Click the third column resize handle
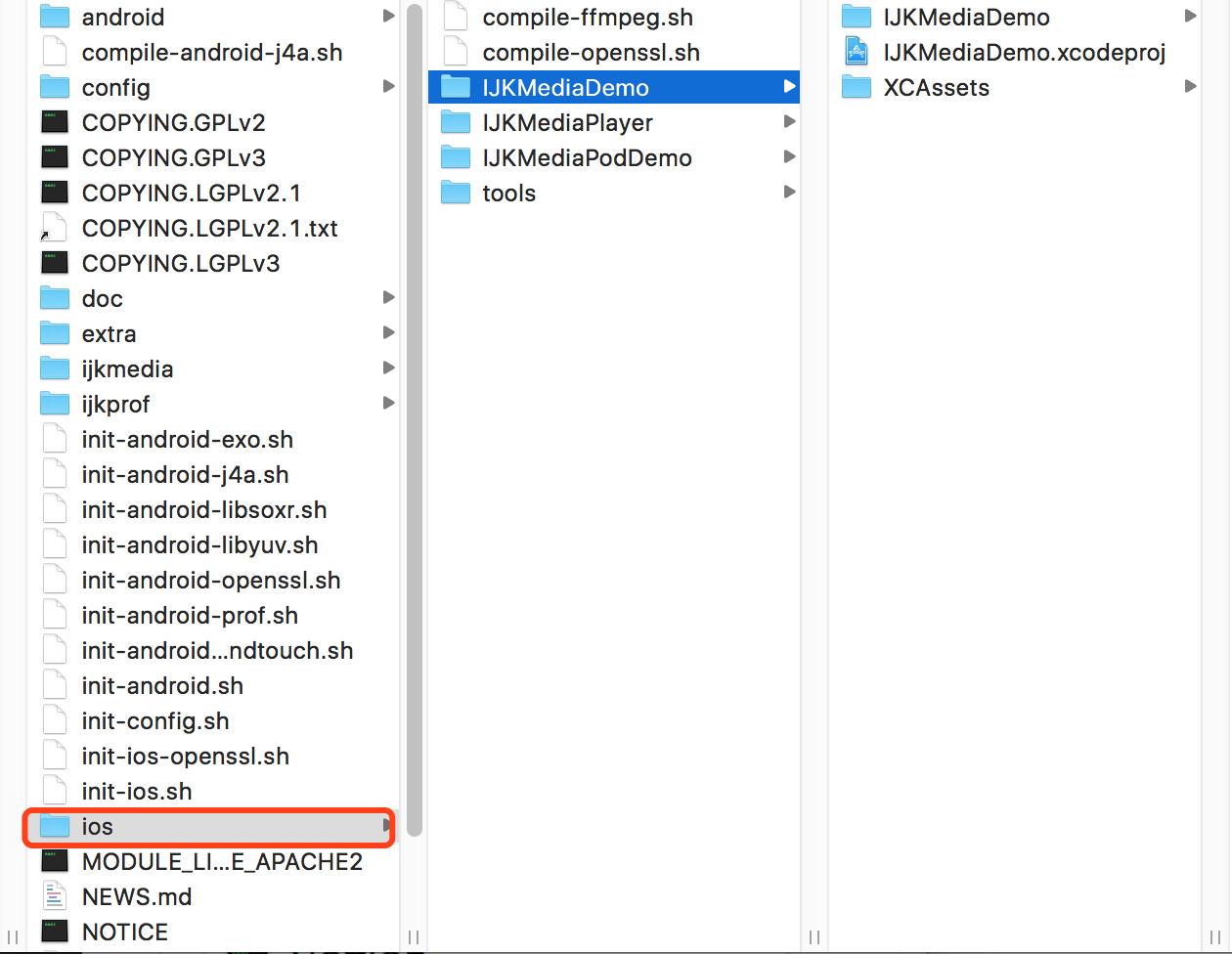Screen dimensions: 1232x954 pyautogui.click(x=1216, y=937)
